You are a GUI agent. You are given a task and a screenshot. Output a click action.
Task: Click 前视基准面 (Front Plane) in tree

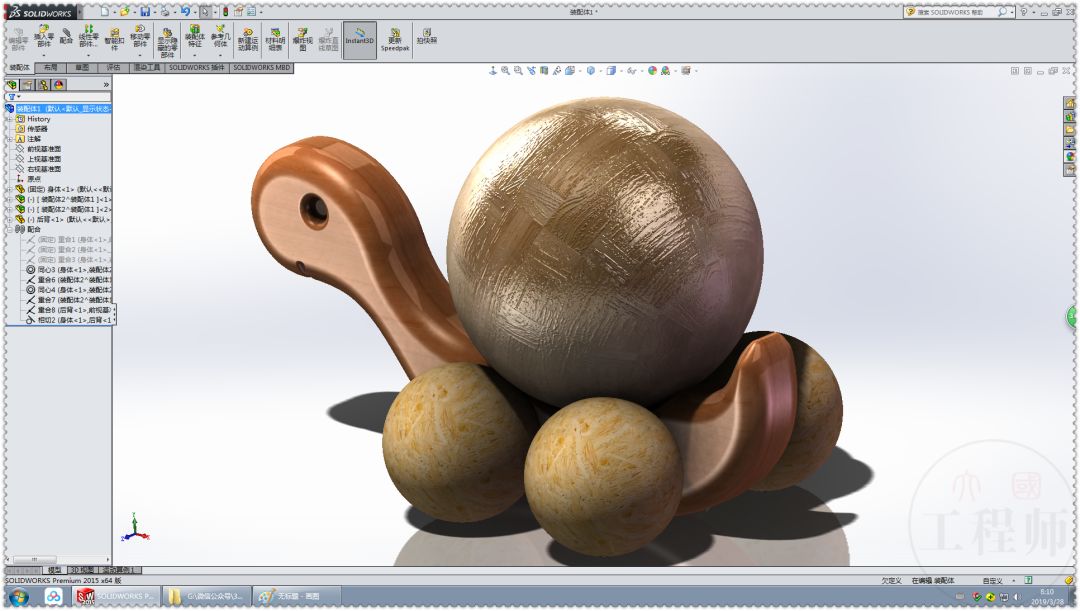coord(43,149)
